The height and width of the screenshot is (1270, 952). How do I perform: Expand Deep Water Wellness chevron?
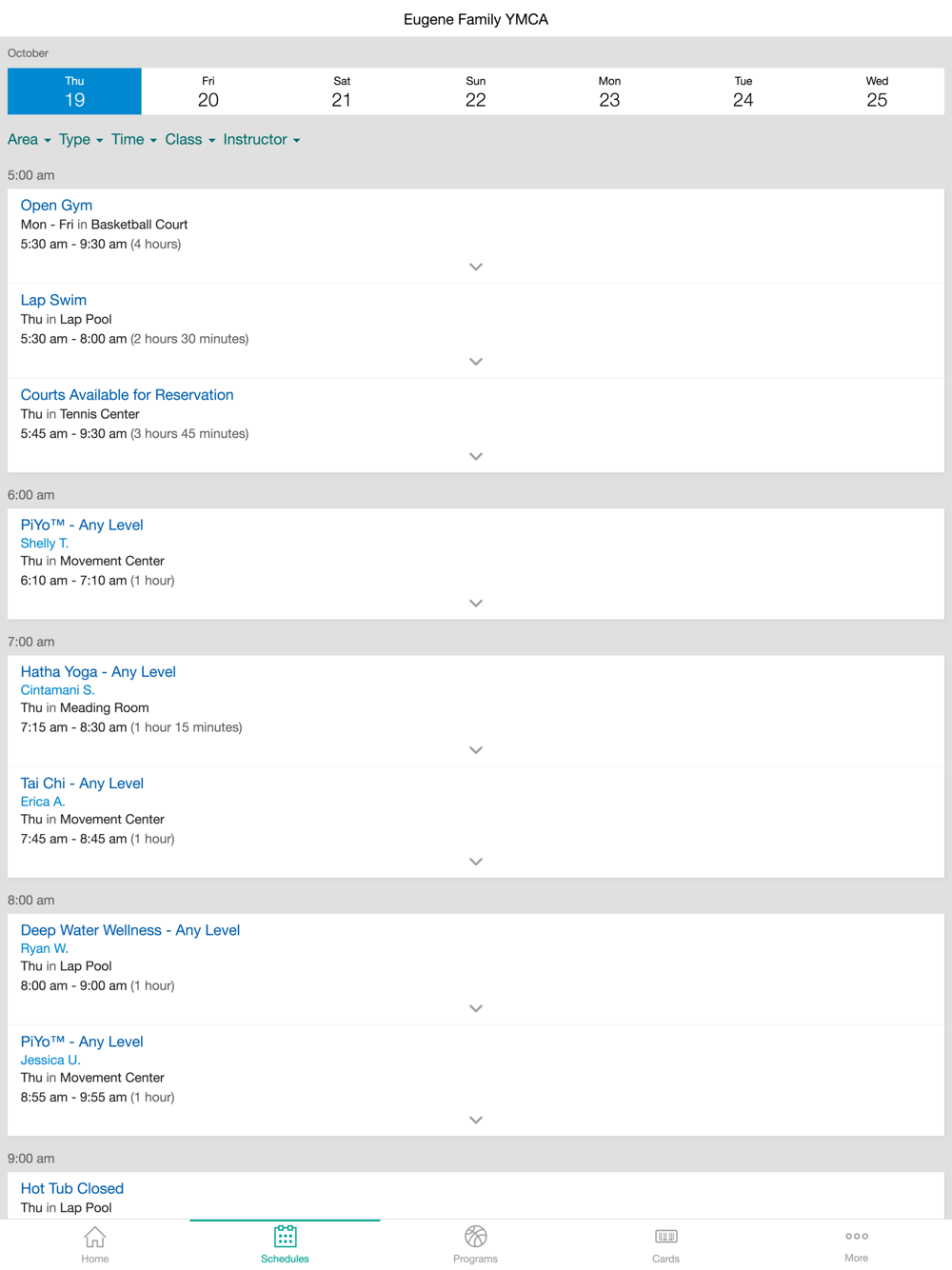(x=476, y=1008)
